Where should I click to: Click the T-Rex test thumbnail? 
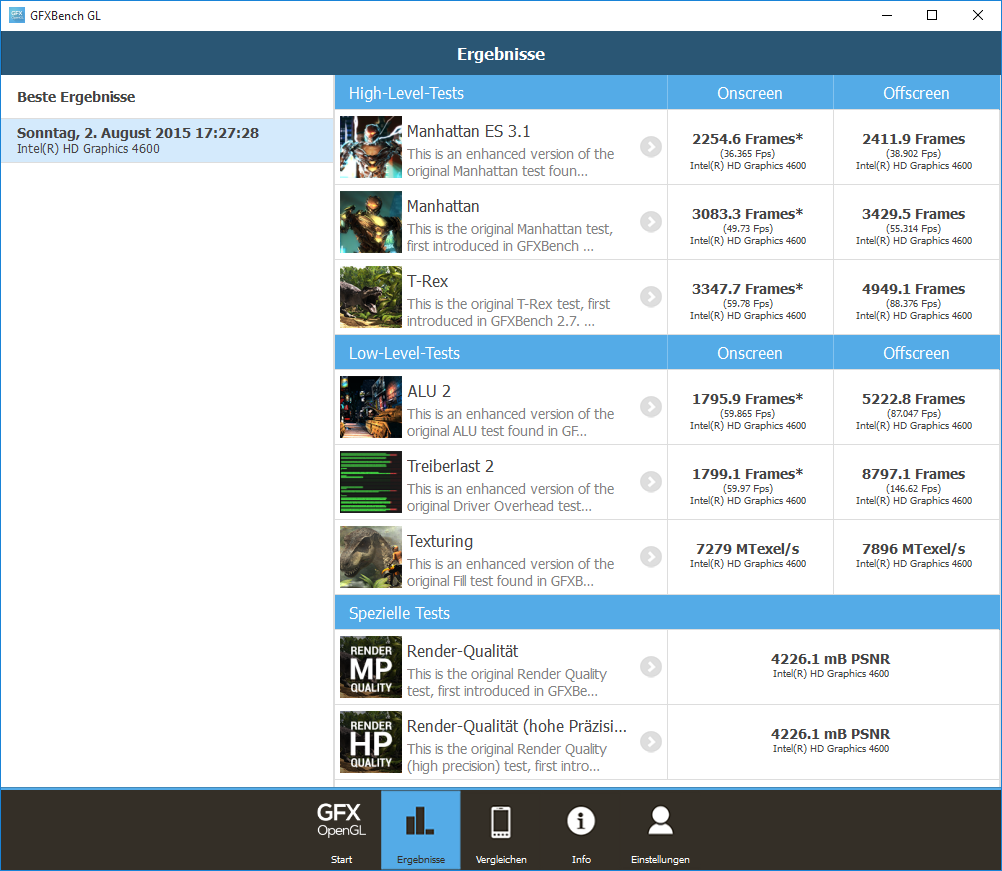(x=371, y=297)
